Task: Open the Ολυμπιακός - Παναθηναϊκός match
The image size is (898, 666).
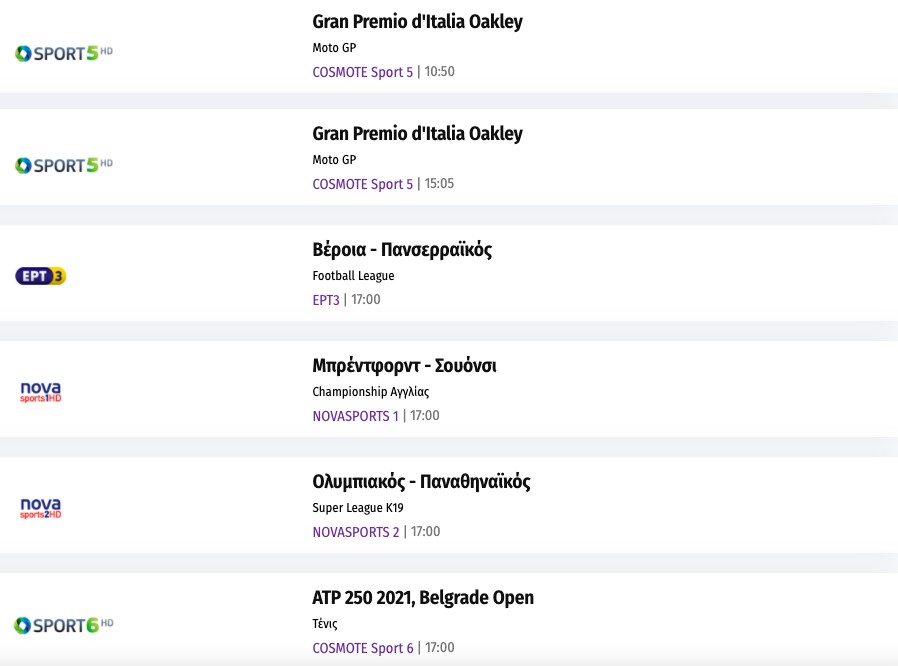Action: [x=421, y=482]
